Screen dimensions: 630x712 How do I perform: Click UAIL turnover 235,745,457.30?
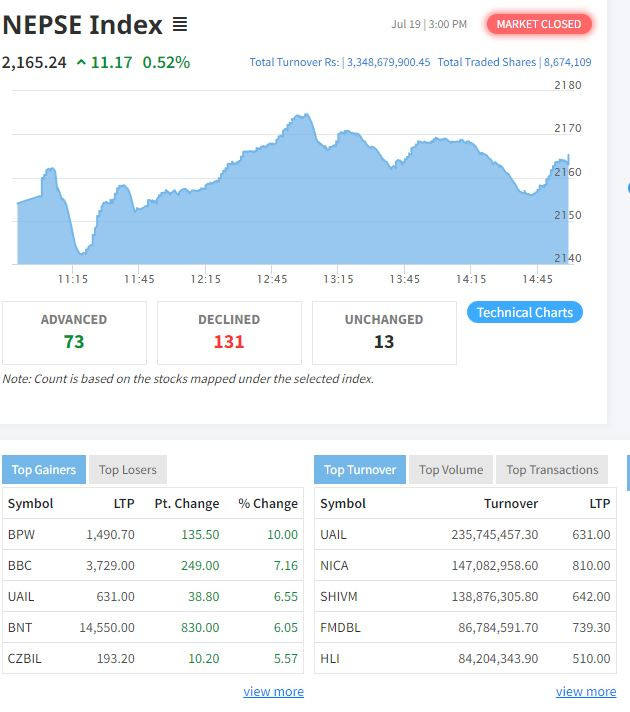tap(495, 534)
